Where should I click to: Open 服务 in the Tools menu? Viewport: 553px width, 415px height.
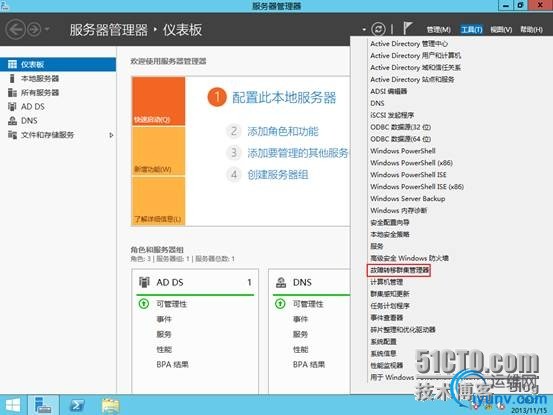[377, 246]
